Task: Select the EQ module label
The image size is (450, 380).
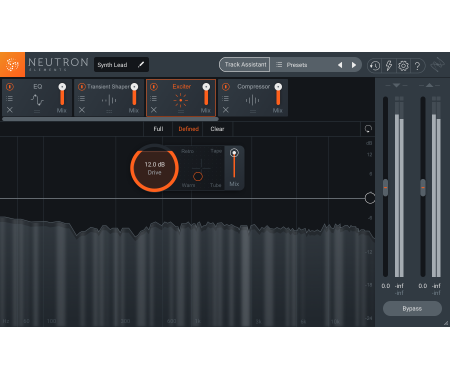Action: coord(38,87)
